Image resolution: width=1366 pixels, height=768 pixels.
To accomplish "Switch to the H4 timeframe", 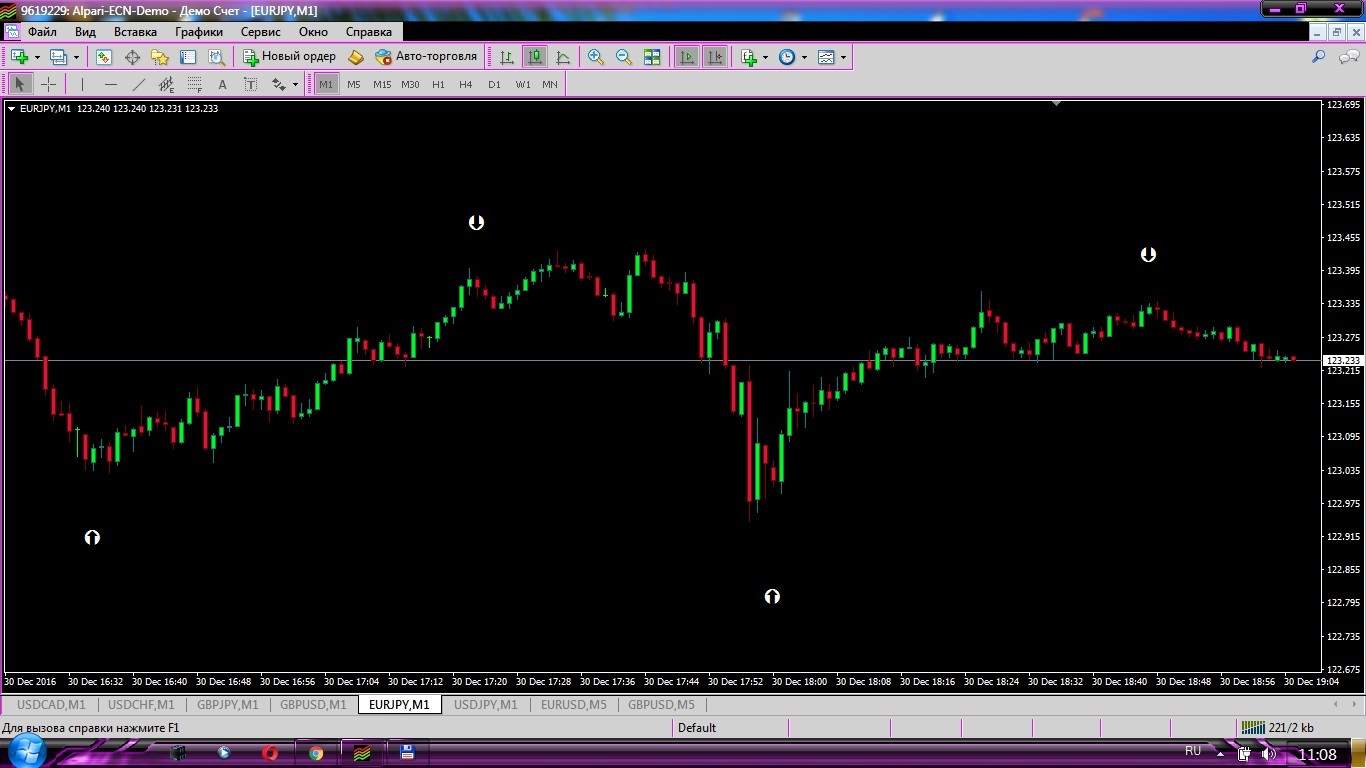I will [466, 85].
